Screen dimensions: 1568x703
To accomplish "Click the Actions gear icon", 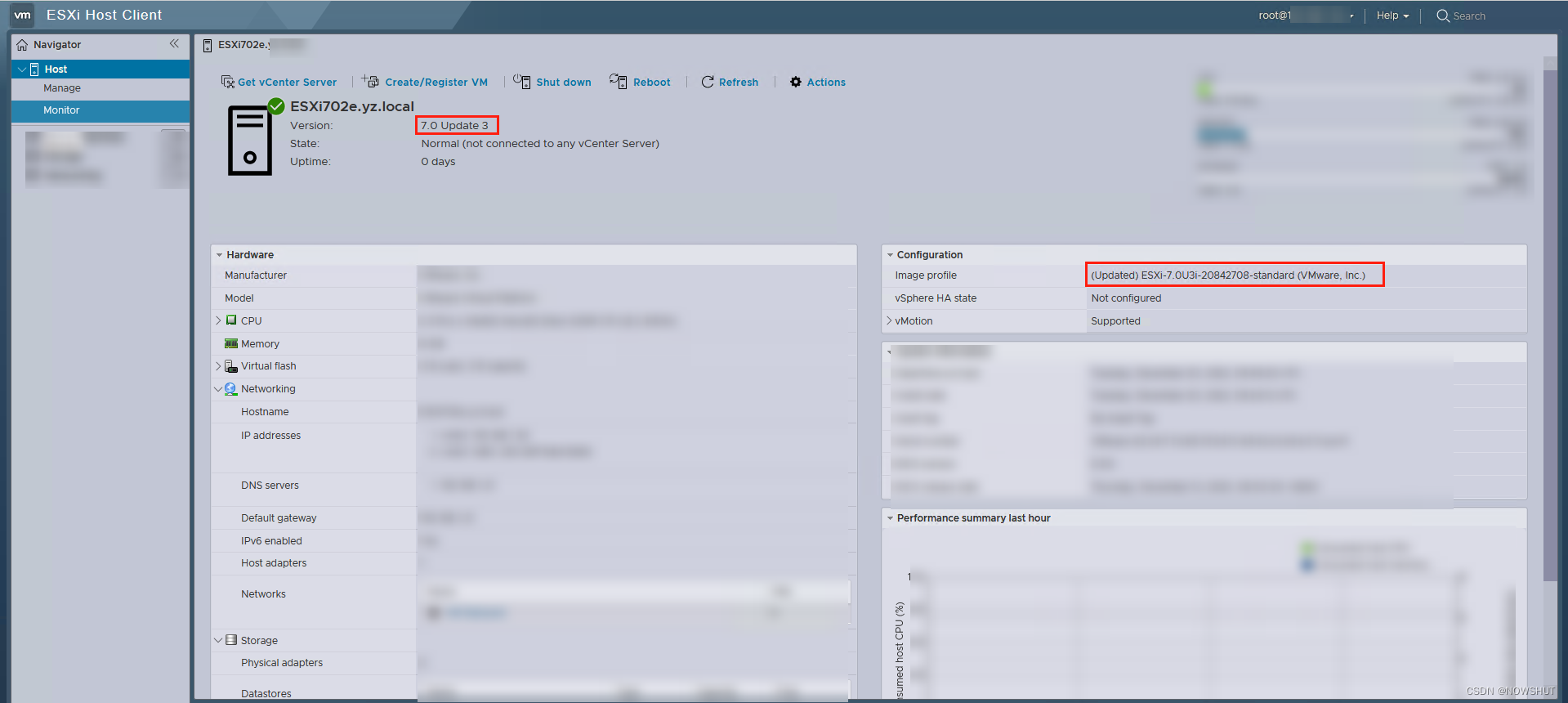I will (796, 82).
